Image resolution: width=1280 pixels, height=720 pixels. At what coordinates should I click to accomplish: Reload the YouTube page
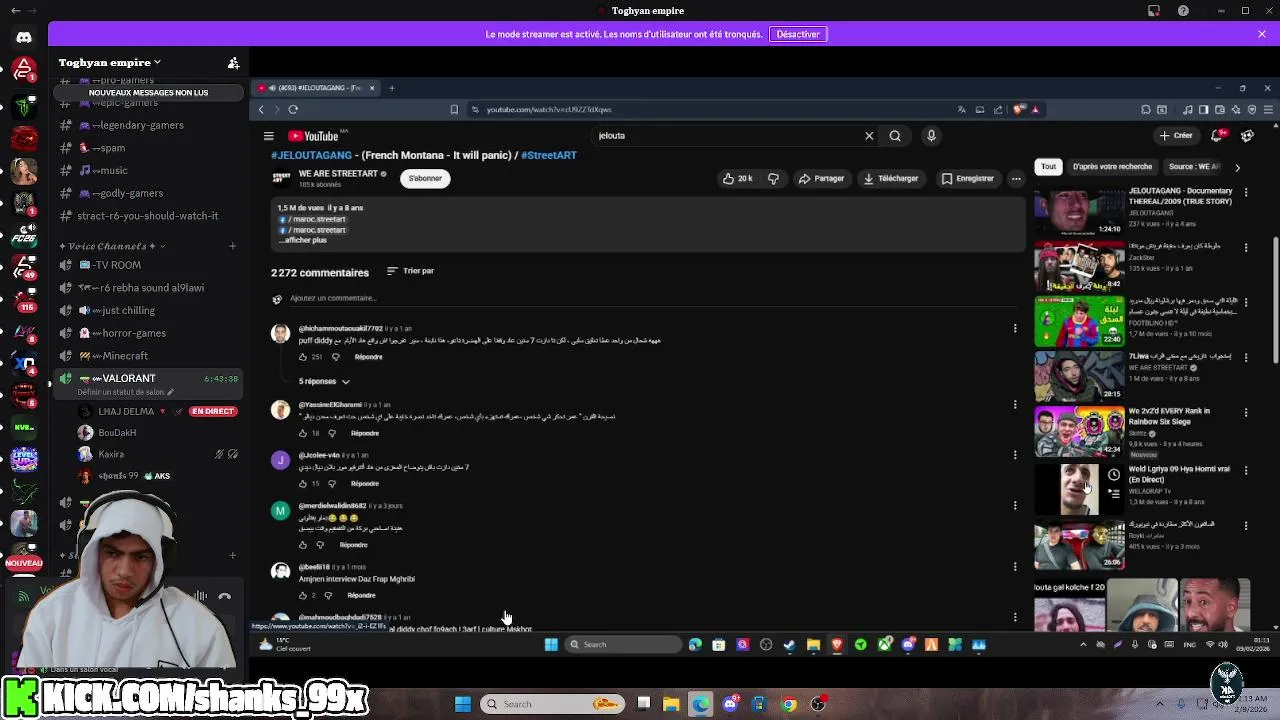coord(293,109)
